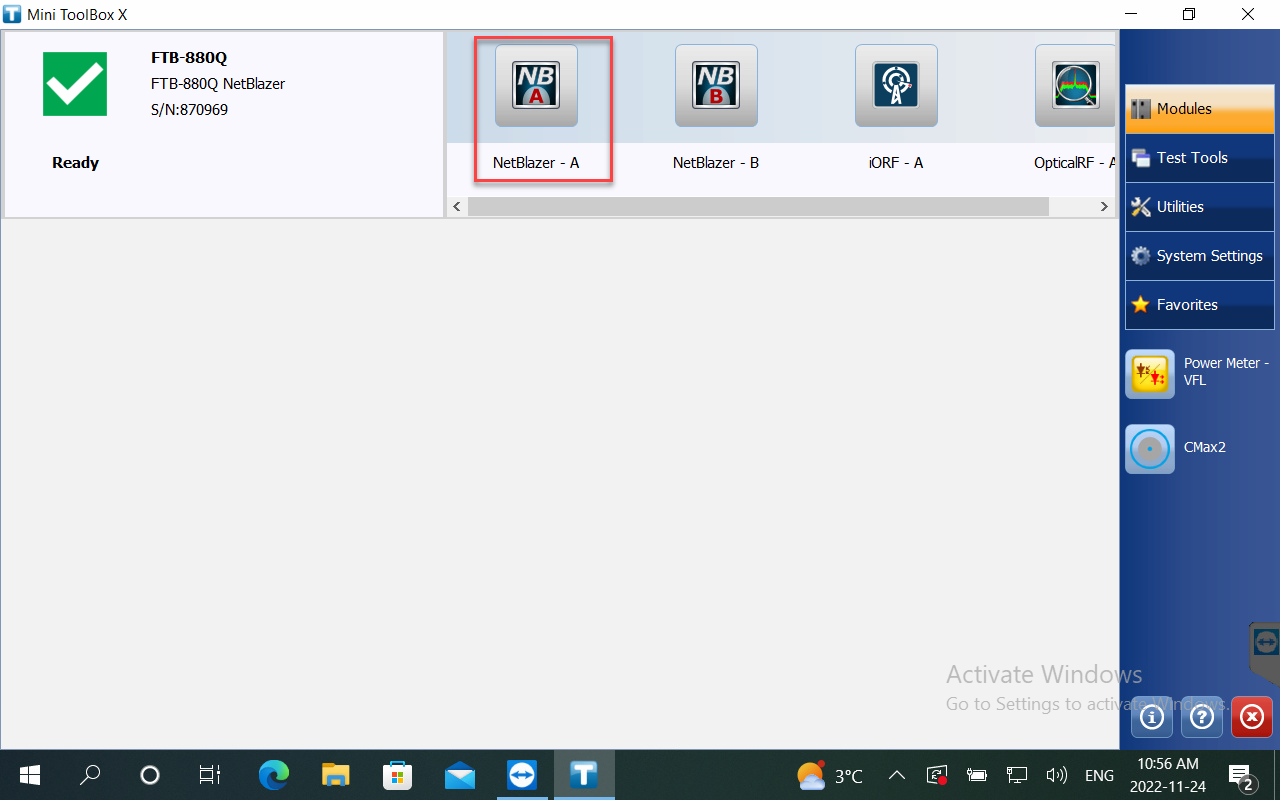Click the FTB-880Q module name text
This screenshot has height=800, width=1280.
[189, 58]
